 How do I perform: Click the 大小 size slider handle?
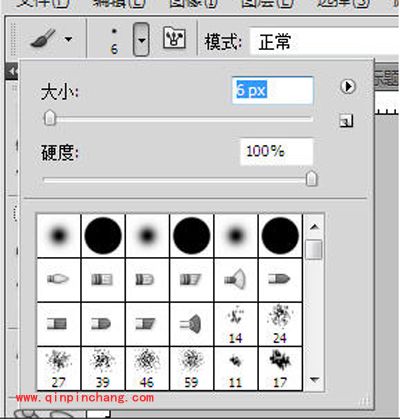pos(50,117)
